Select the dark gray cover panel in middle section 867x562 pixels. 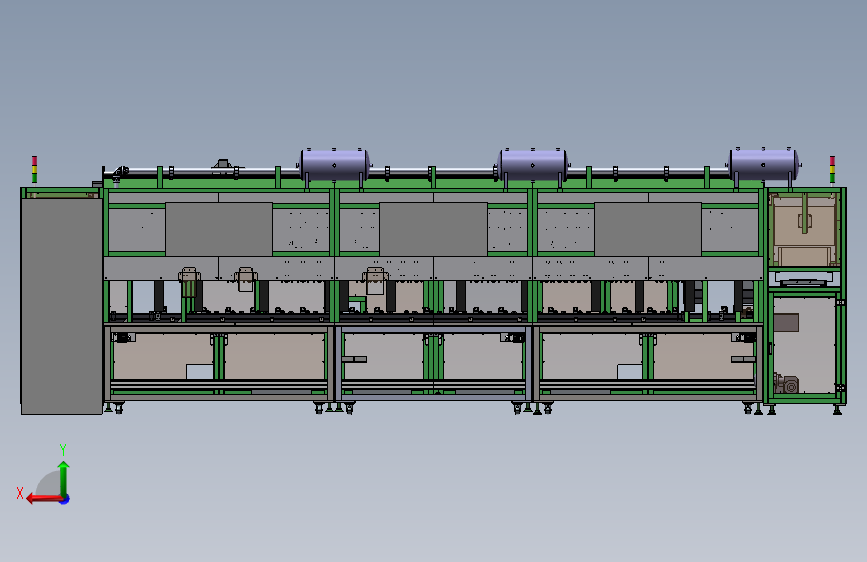coord(434,229)
